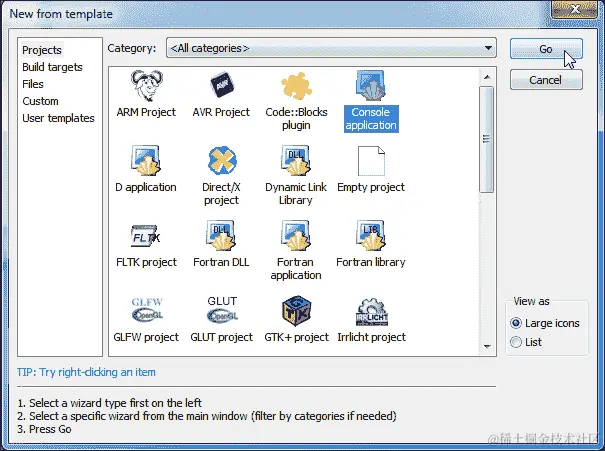Choose the Files wizard type
Image resolution: width=605 pixels, height=451 pixels.
33,84
